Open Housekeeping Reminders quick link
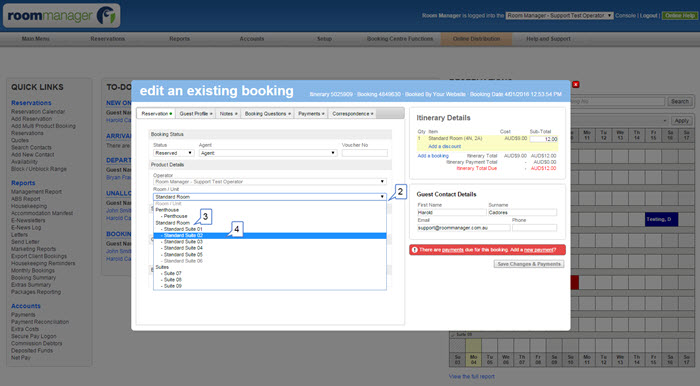Screen dimensions: 700x386 pos(43,263)
